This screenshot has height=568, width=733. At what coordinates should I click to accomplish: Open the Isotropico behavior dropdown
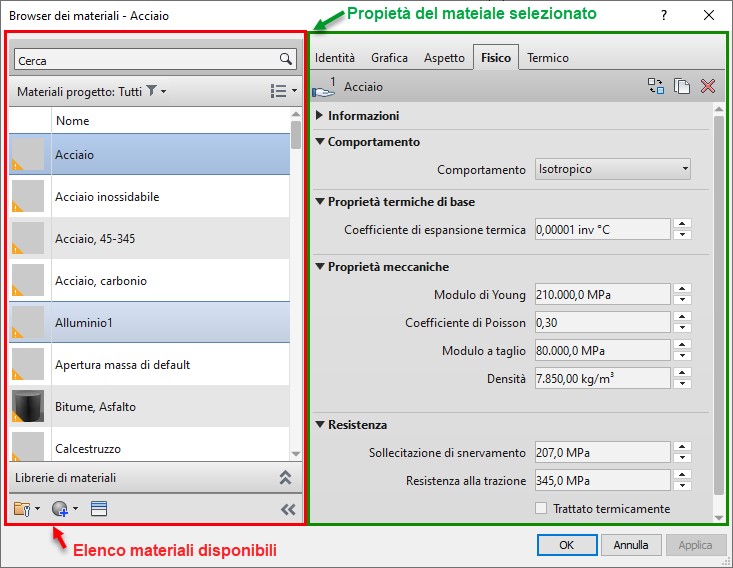[613, 169]
